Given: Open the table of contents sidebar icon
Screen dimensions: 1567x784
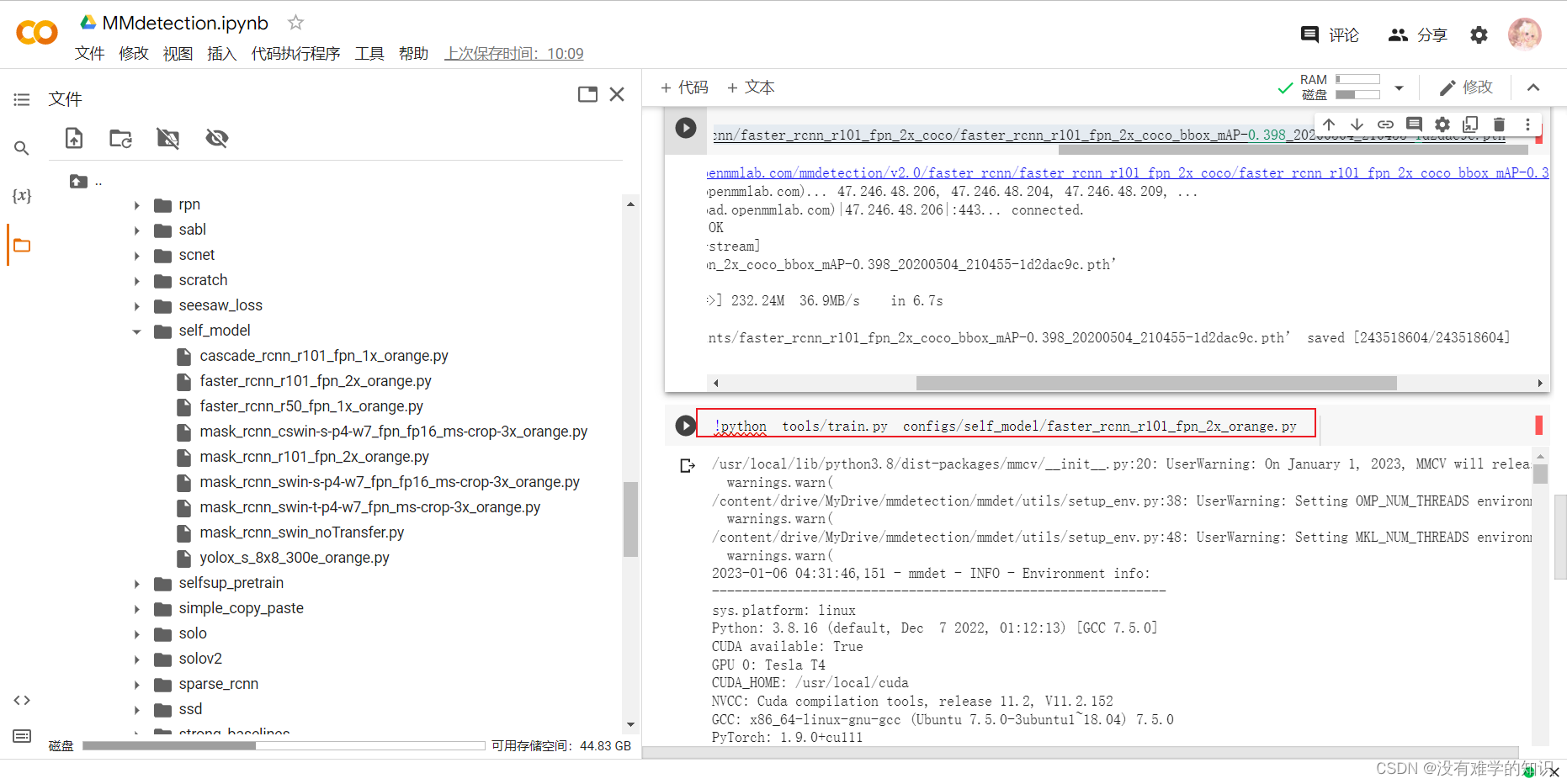Looking at the screenshot, I should click(22, 99).
